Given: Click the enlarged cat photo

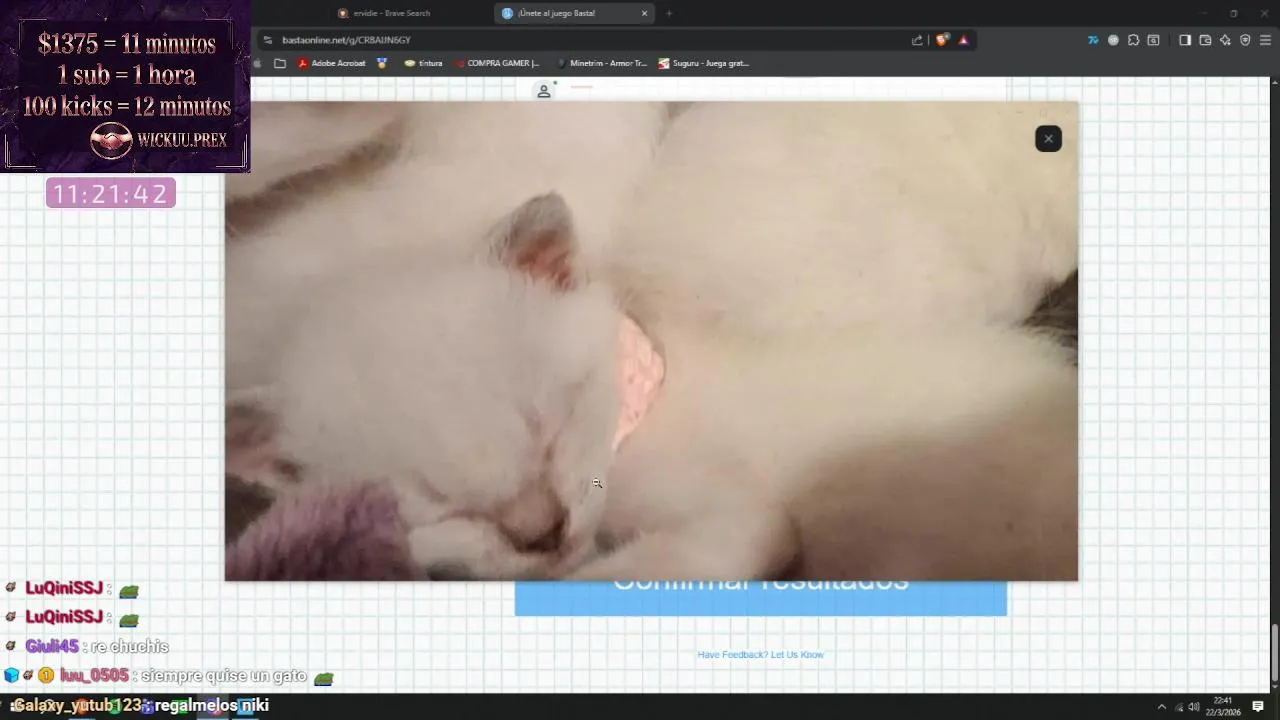Looking at the screenshot, I should (651, 340).
